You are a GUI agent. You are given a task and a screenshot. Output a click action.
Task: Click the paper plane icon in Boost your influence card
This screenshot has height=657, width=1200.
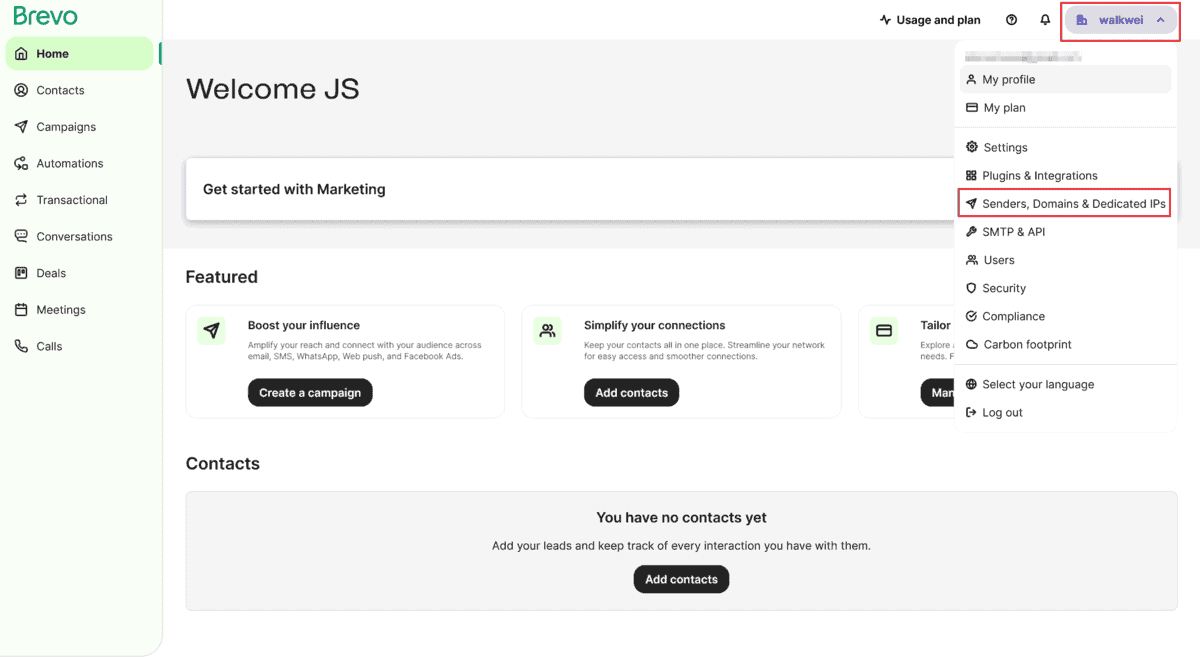(x=211, y=331)
